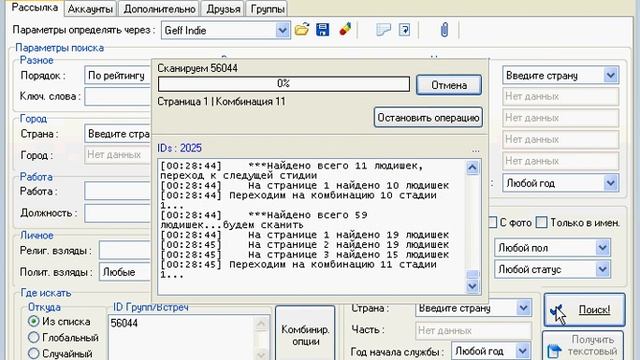Click the Поиск! button

coord(584,310)
